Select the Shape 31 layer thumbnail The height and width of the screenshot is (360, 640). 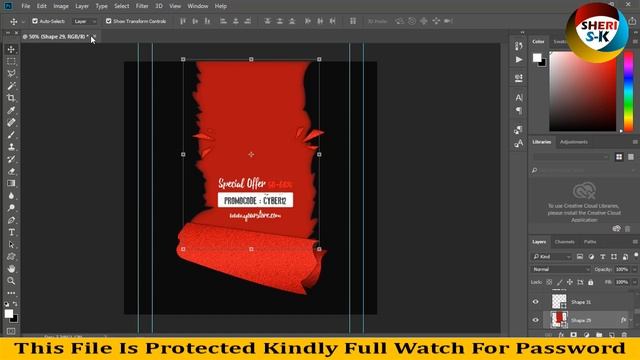[x=559, y=302]
